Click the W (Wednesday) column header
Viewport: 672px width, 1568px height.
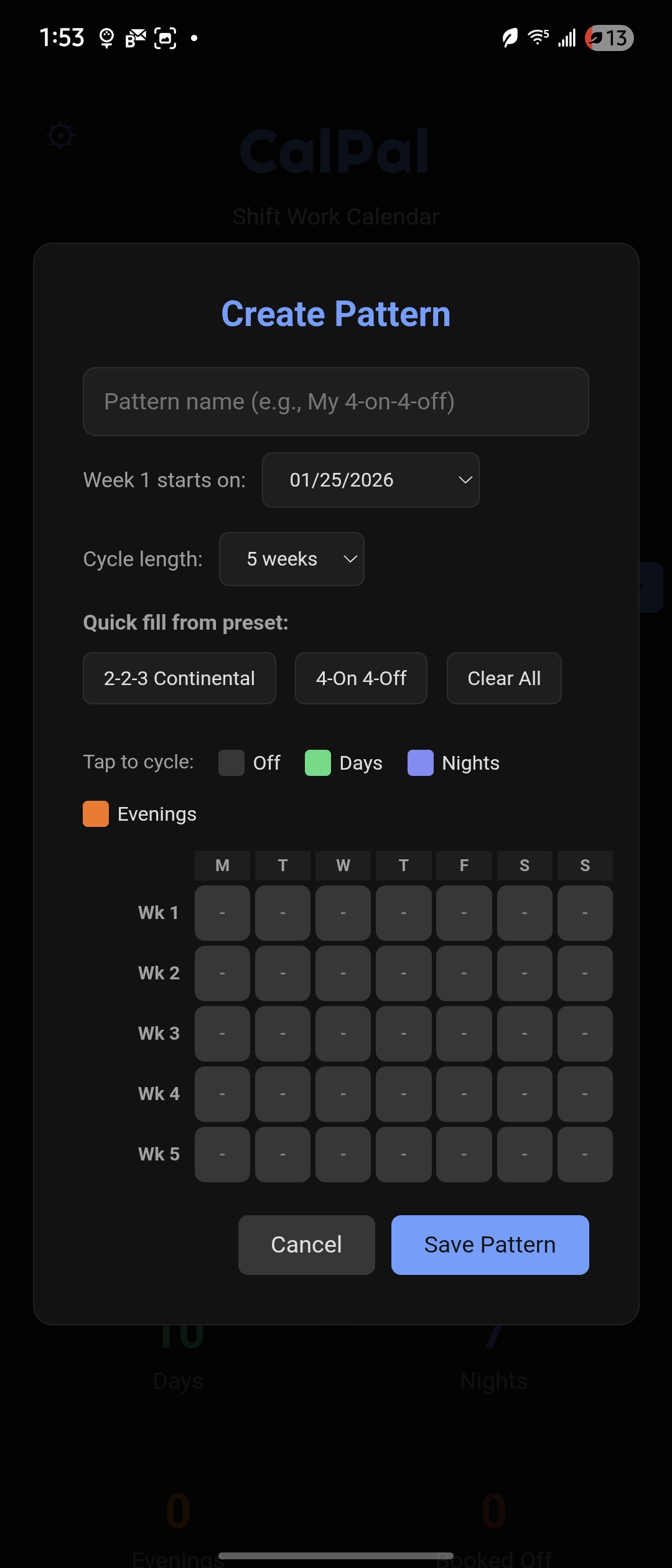[343, 866]
